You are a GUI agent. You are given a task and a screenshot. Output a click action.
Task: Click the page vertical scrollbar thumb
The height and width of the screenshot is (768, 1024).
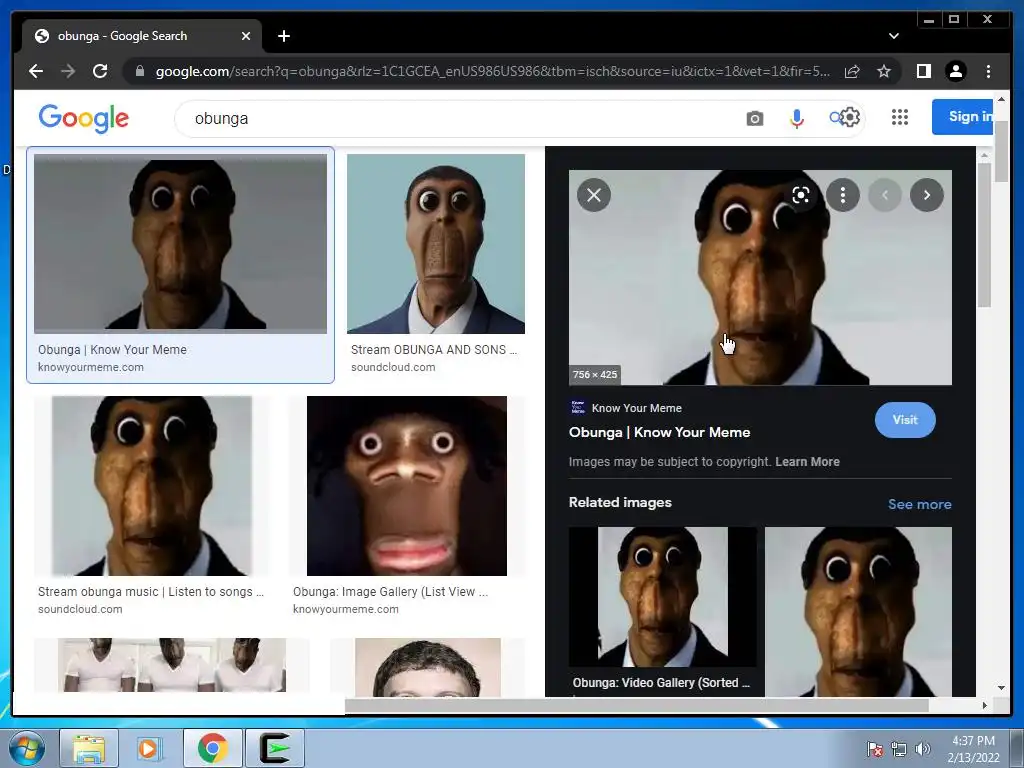point(1001,150)
